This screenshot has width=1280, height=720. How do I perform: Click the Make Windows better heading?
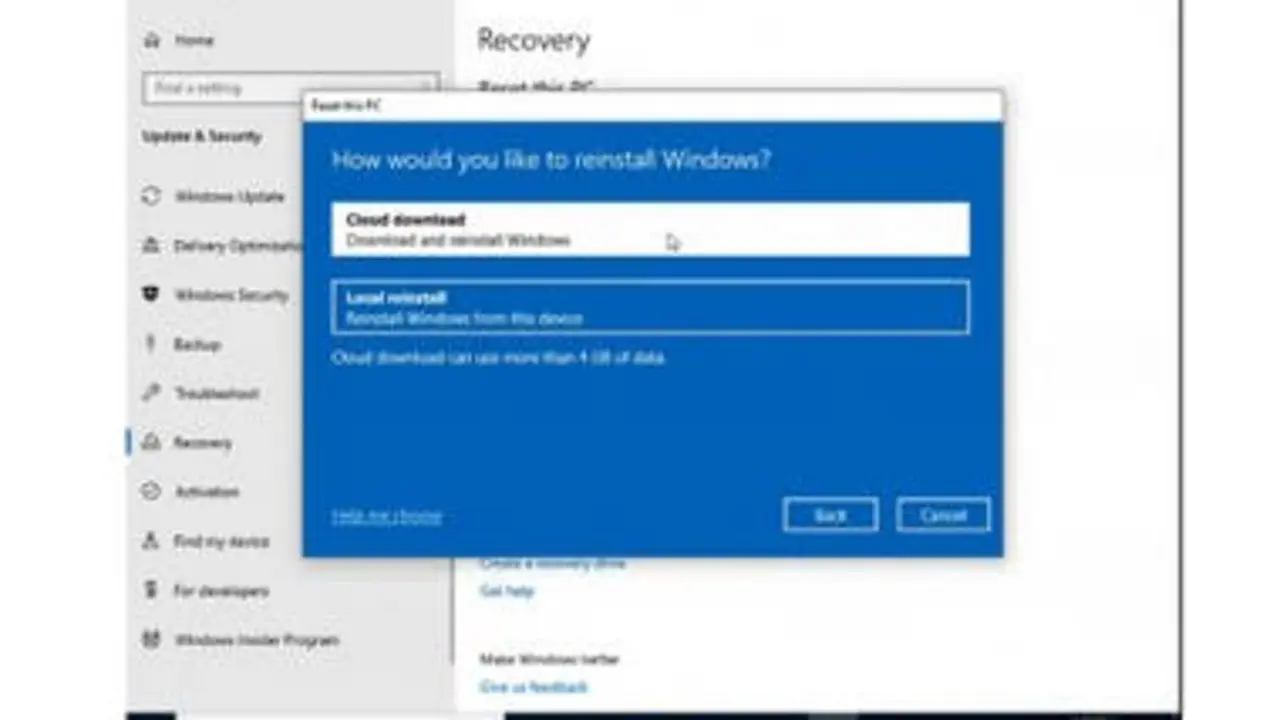click(549, 659)
